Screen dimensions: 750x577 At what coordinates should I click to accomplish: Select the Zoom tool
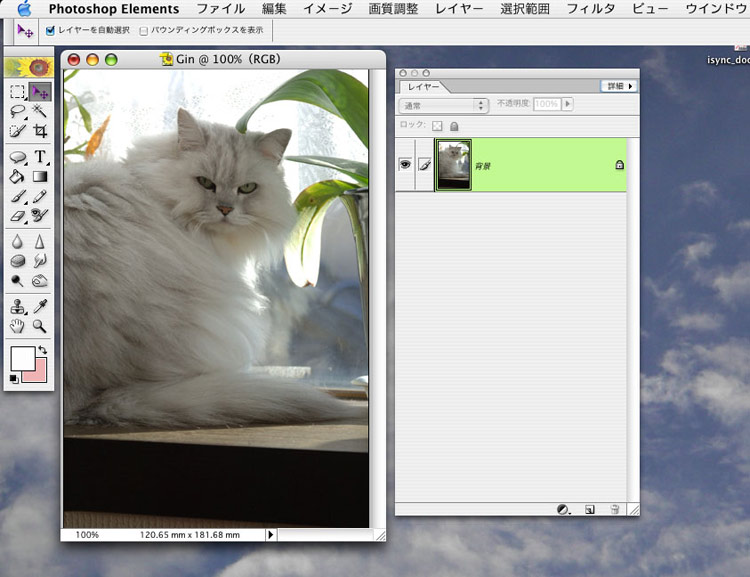click(40, 326)
